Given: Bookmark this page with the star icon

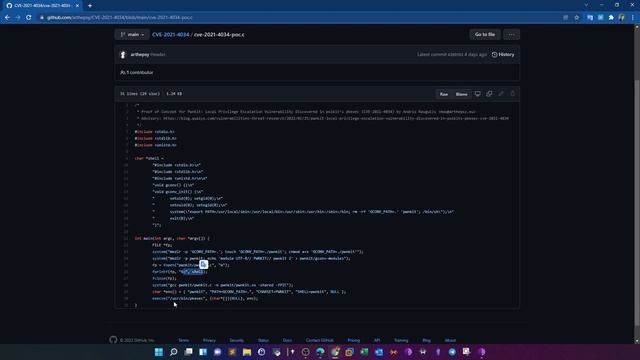Looking at the screenshot, I should coord(576,18).
